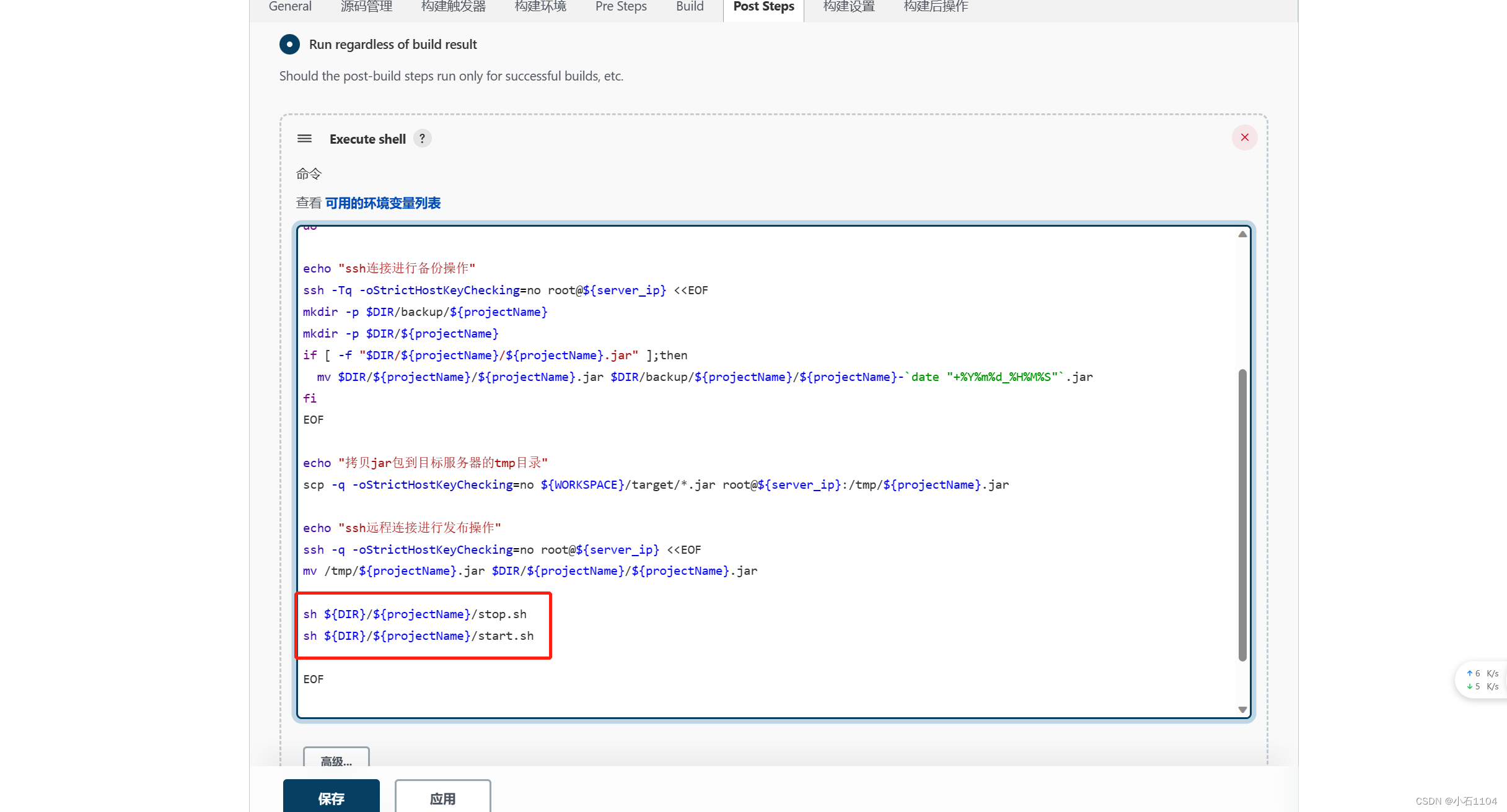Image resolution: width=1507 pixels, height=812 pixels.
Task: Click the command editor's vertical scrollbar thumb
Action: point(1242,514)
